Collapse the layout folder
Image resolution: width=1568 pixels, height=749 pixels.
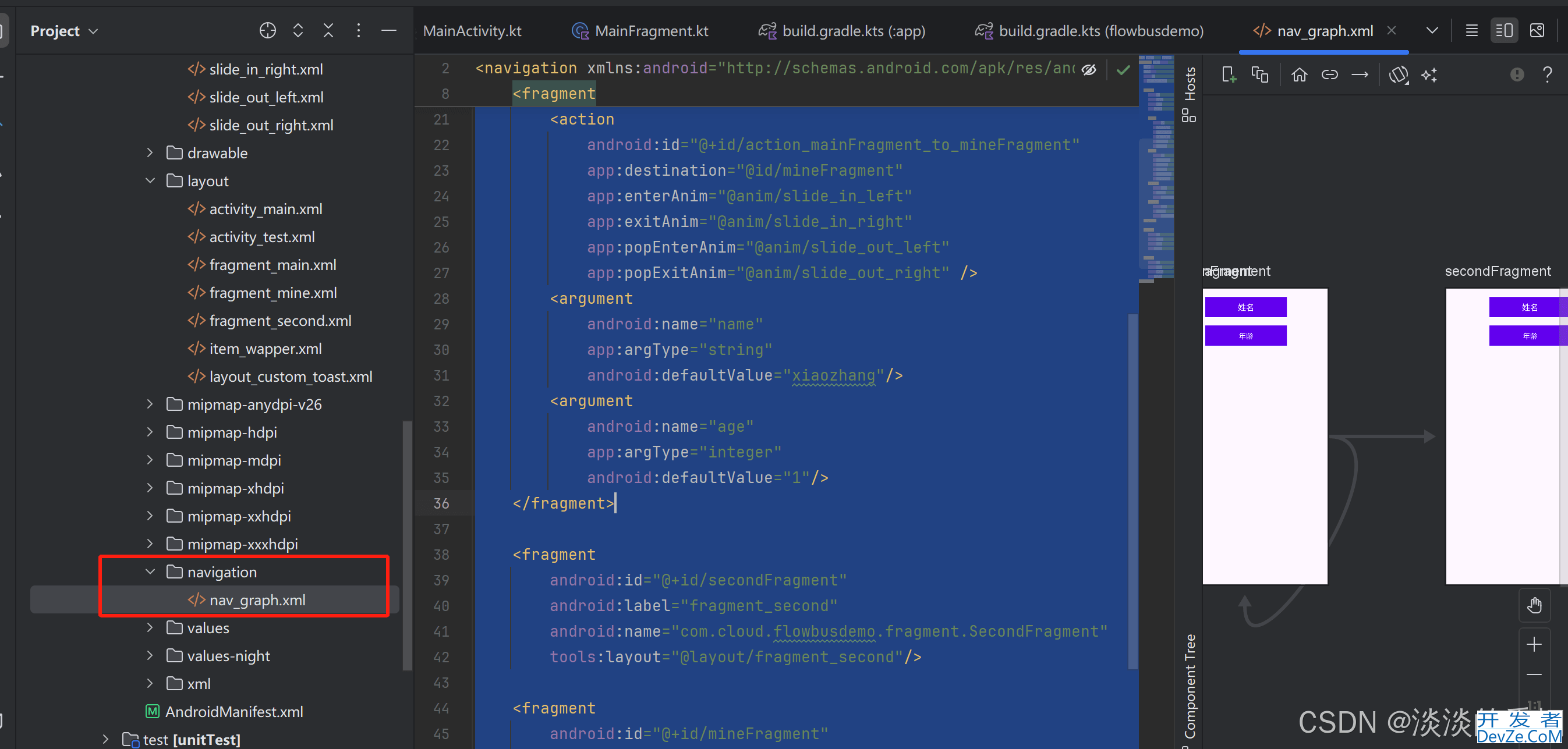[x=150, y=181]
